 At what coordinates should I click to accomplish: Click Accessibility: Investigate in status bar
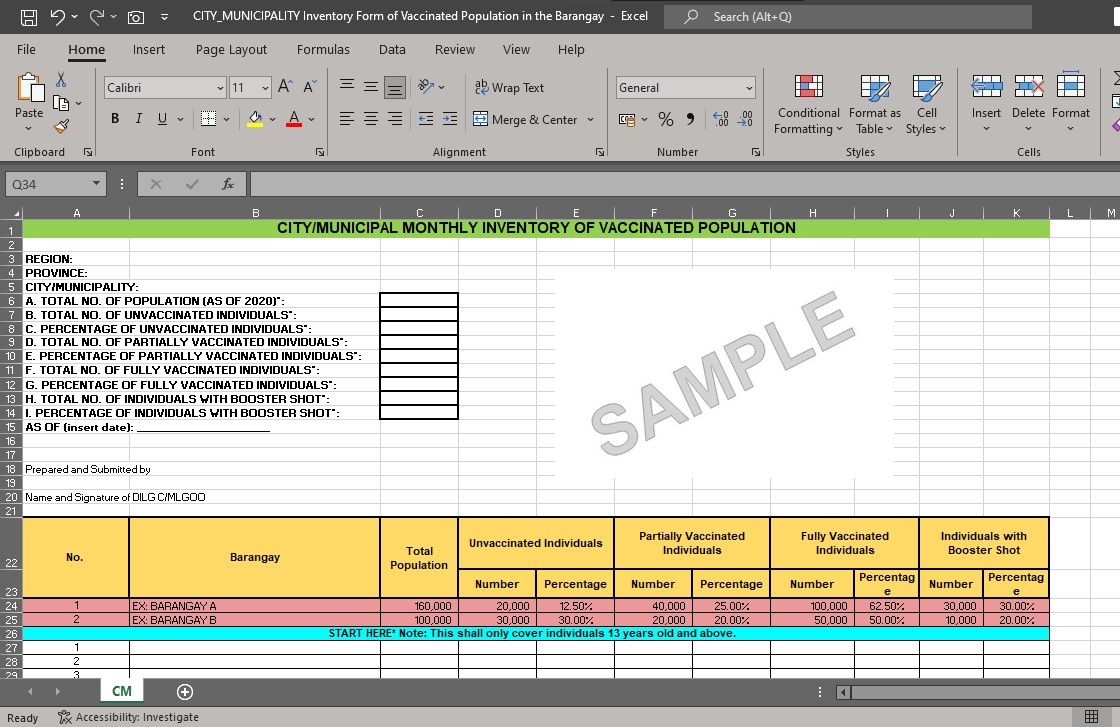129,717
